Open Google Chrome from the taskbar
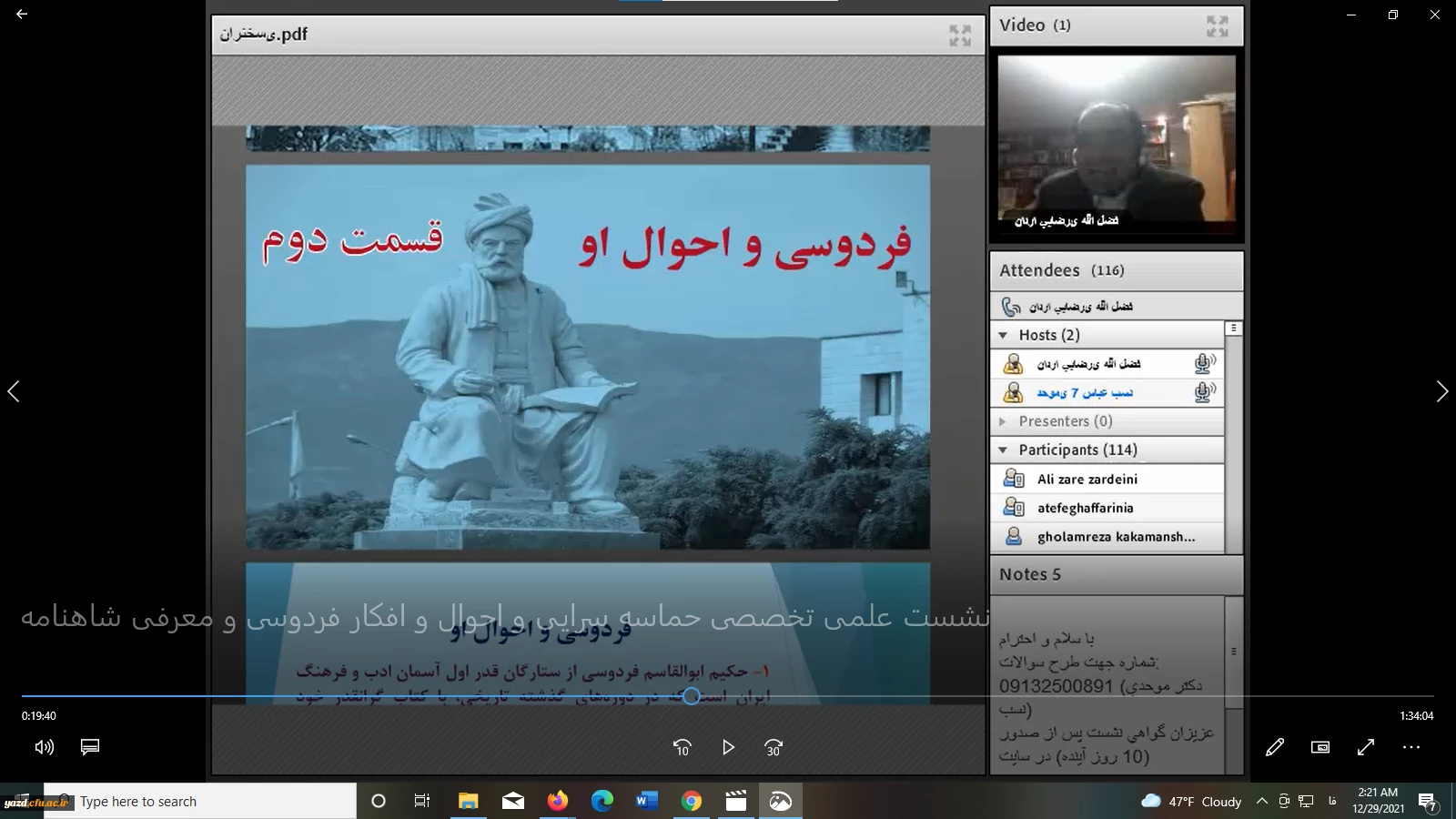1456x819 pixels. [x=692, y=801]
